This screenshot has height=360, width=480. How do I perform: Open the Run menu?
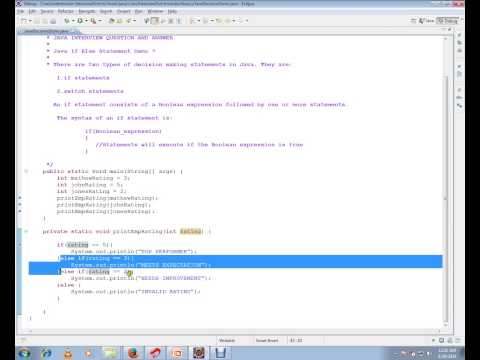coord(139,11)
